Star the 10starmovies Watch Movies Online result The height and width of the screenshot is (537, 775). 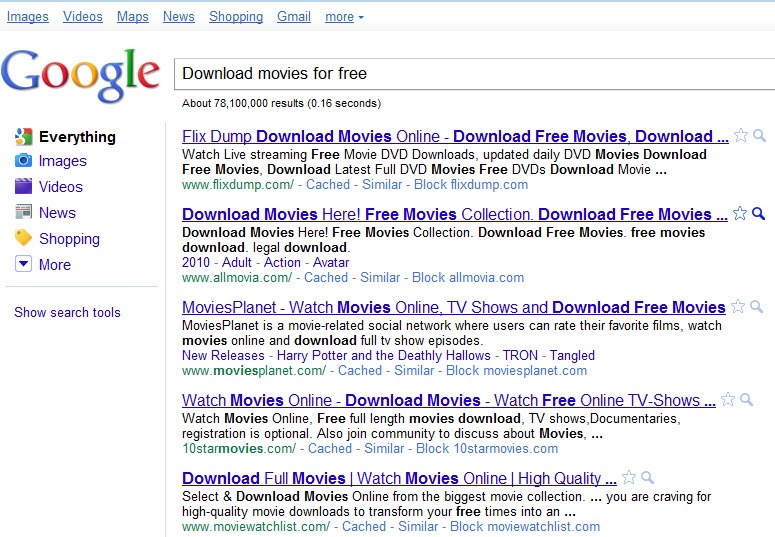(x=728, y=399)
